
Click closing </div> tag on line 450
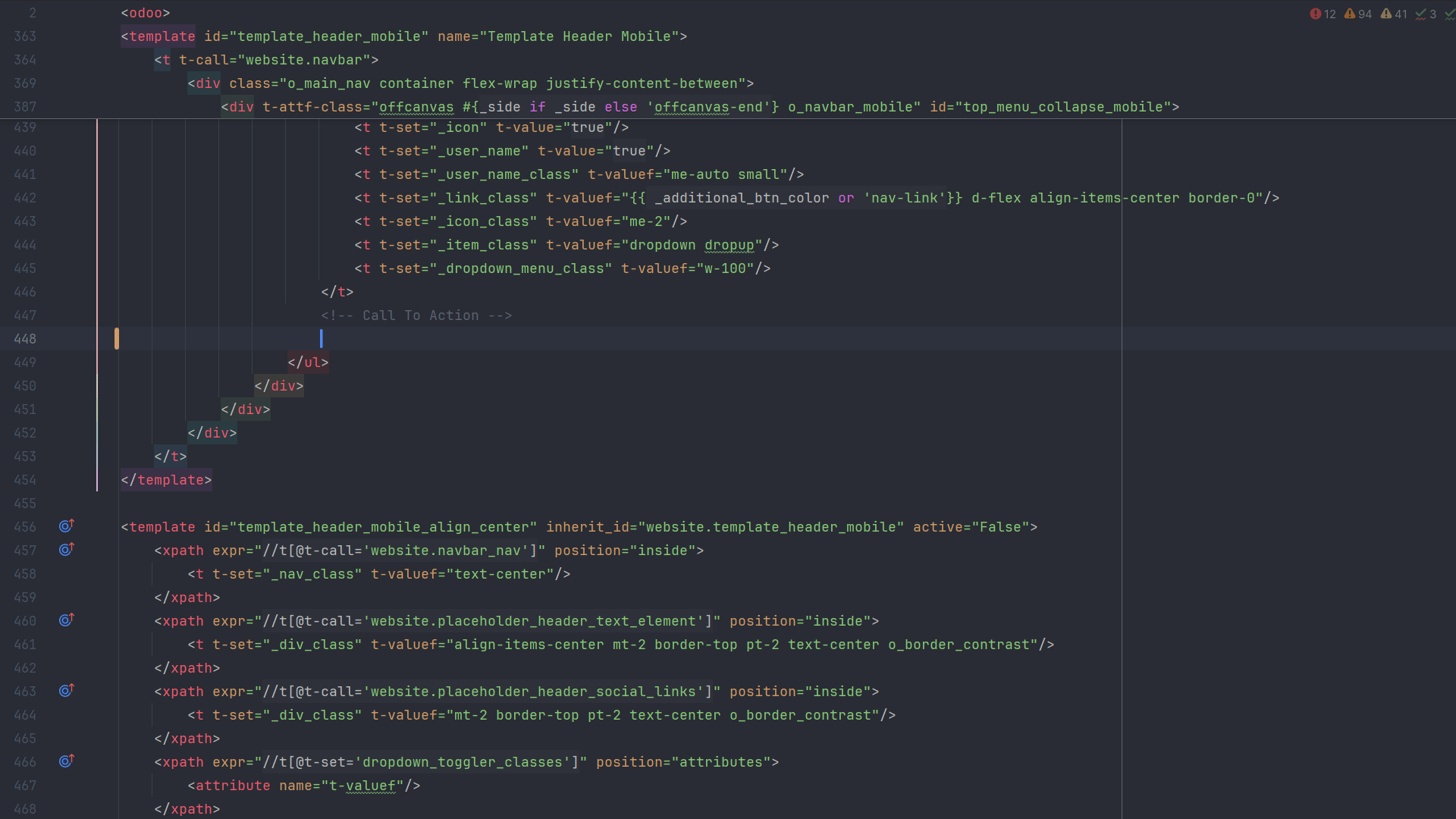point(278,386)
